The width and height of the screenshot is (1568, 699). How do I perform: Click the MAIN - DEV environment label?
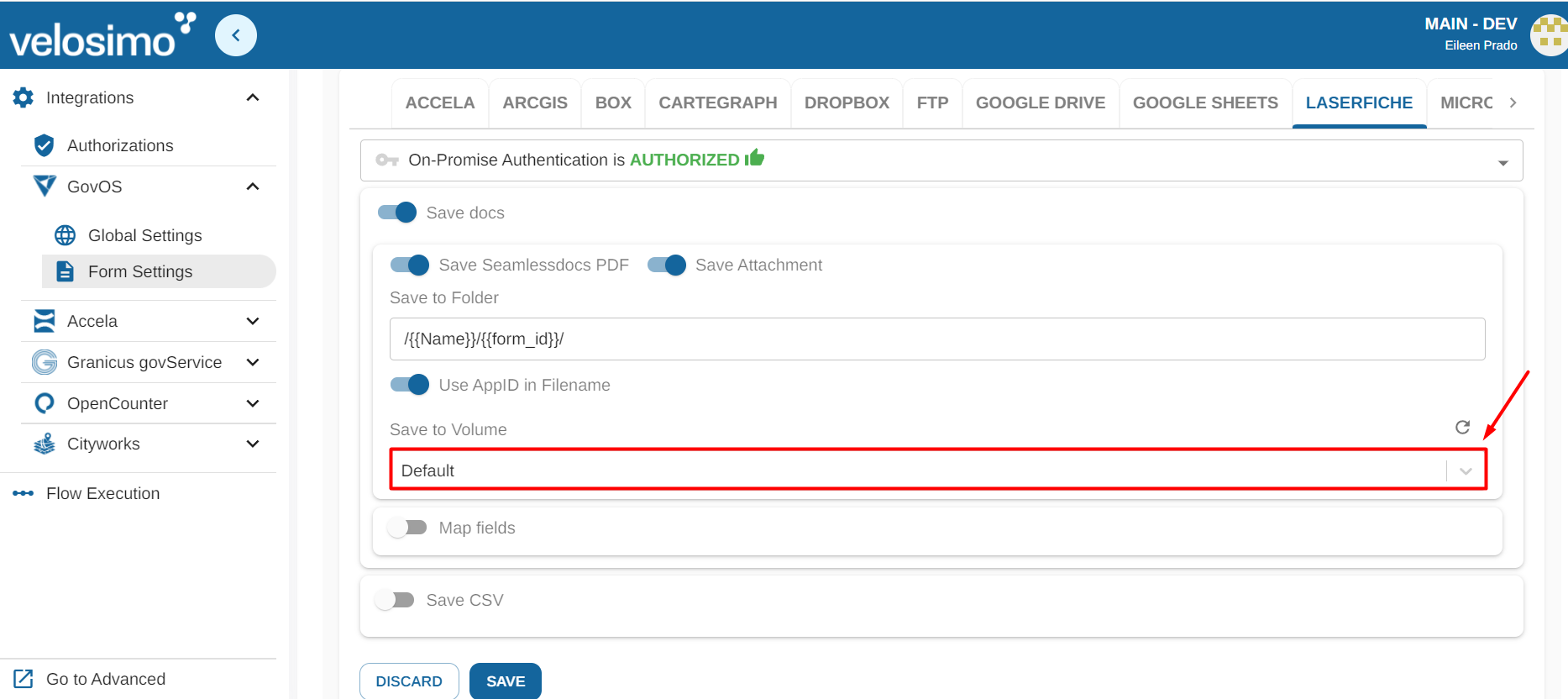click(1471, 24)
